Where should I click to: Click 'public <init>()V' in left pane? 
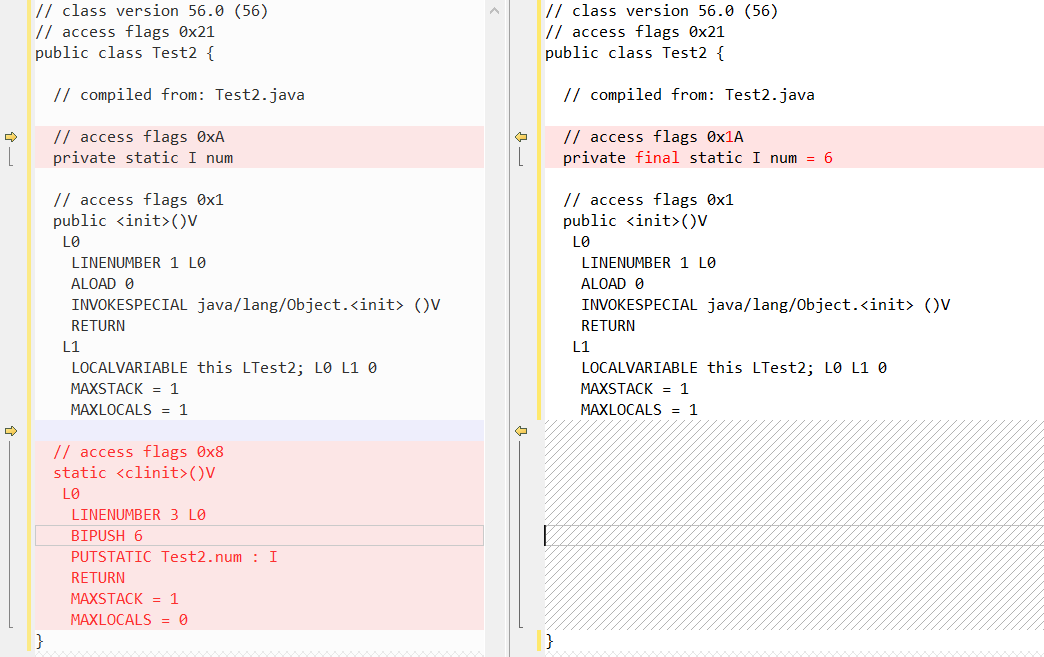point(125,221)
